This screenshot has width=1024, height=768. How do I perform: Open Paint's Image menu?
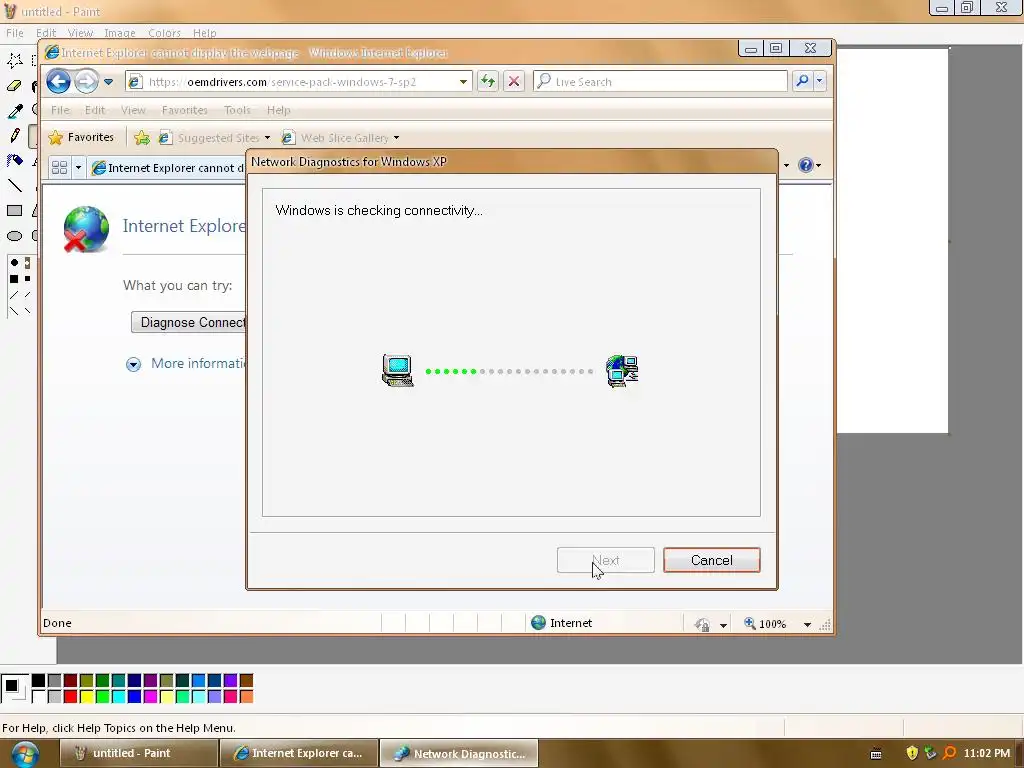[x=120, y=33]
